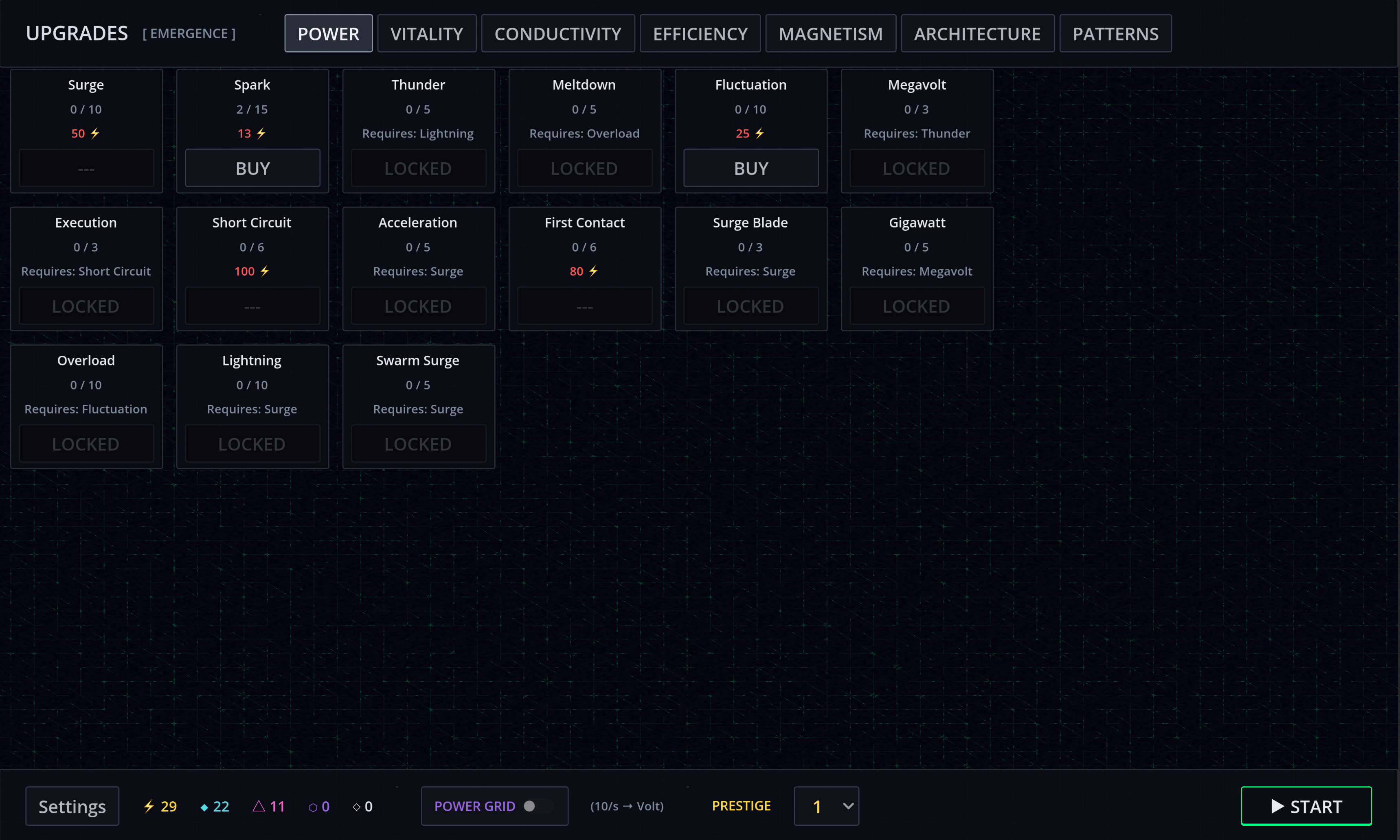Select the Patterns tab
Screen dimensions: 1400x840
1115,34
